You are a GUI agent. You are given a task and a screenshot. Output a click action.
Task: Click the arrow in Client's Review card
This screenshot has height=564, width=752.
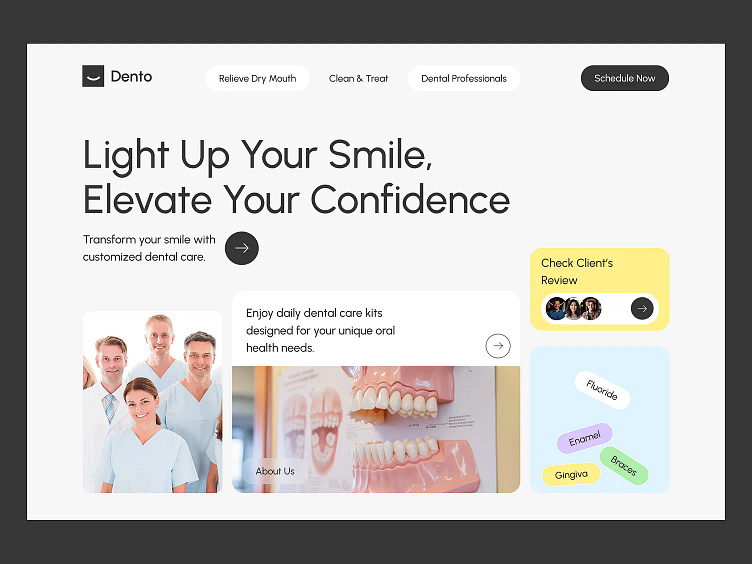click(x=642, y=308)
